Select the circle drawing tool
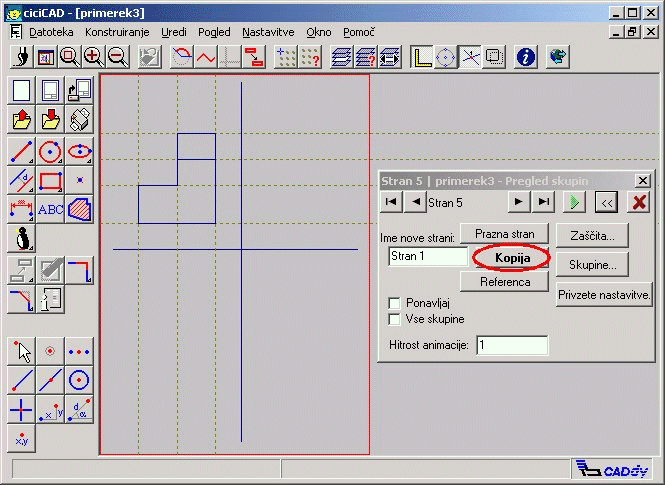665x485 pixels. pos(50,151)
